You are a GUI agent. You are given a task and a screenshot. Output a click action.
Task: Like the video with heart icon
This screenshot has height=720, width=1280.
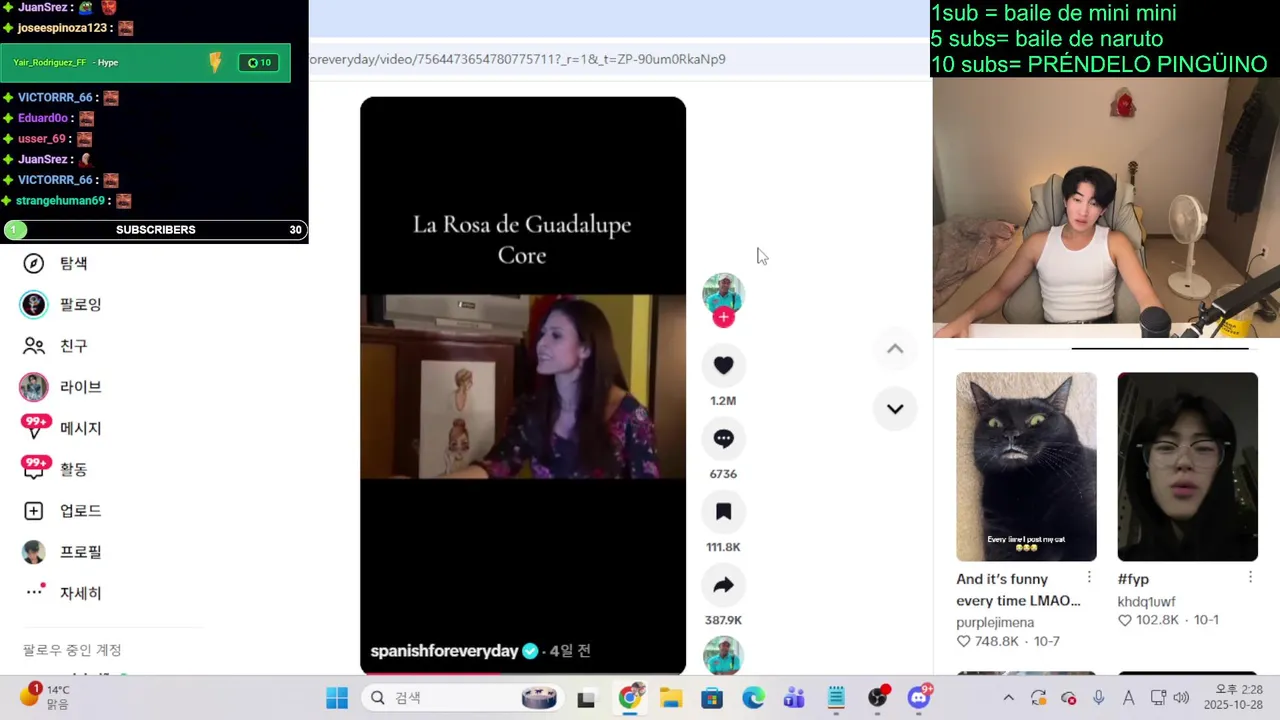(723, 365)
